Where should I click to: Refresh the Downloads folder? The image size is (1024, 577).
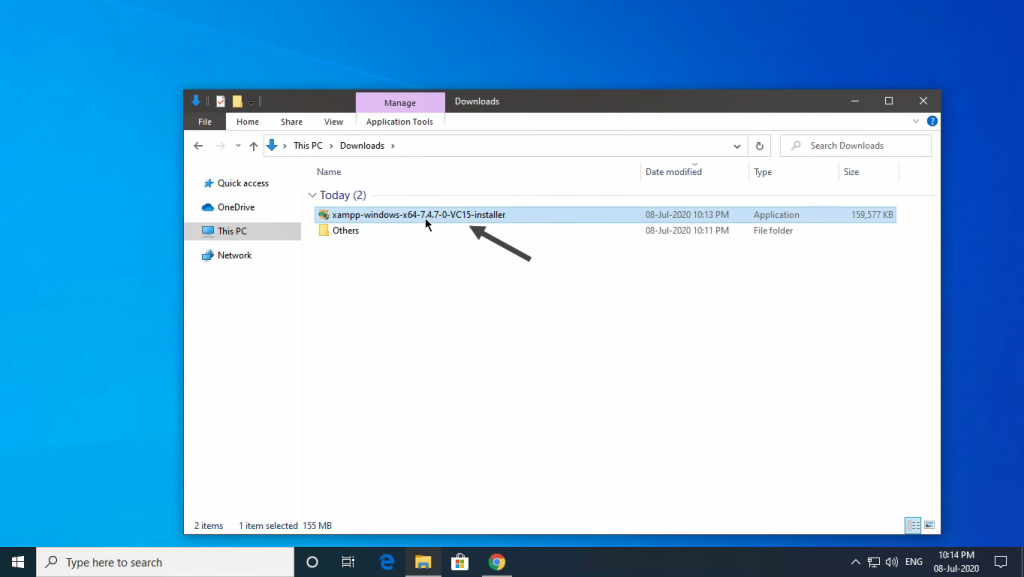tap(760, 146)
